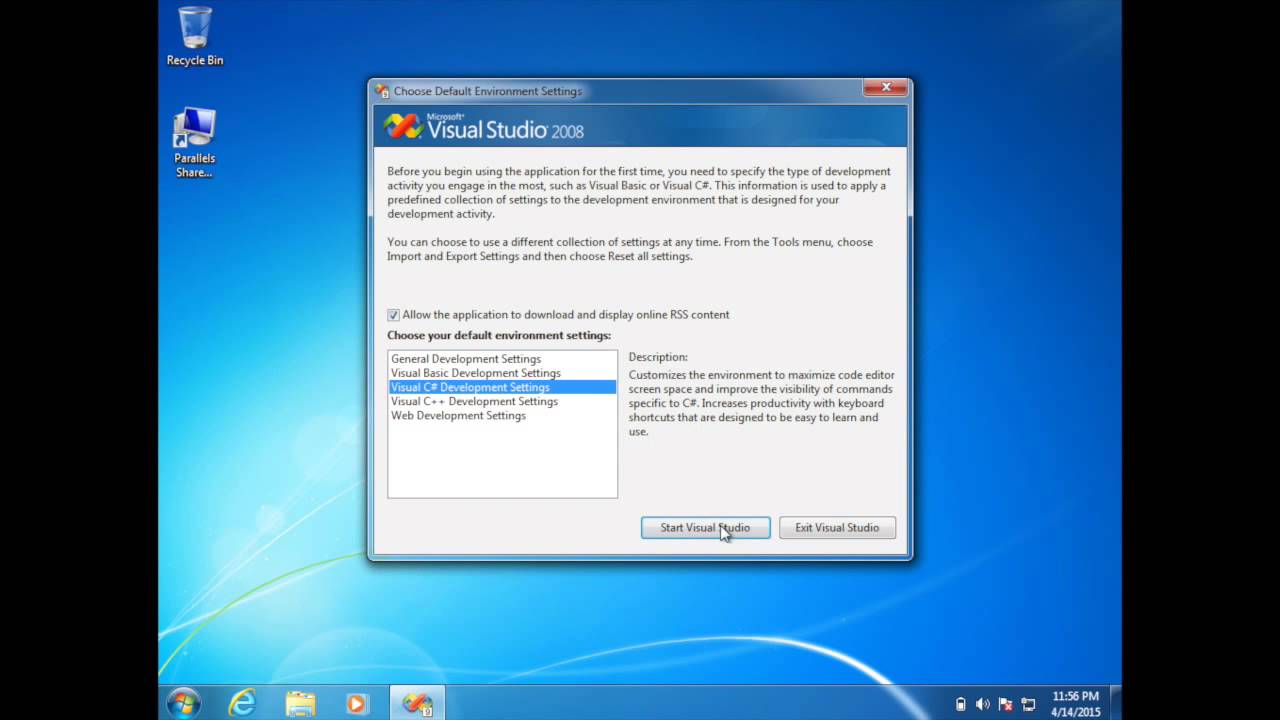Click the Start Visual Studio button

pyautogui.click(x=705, y=528)
